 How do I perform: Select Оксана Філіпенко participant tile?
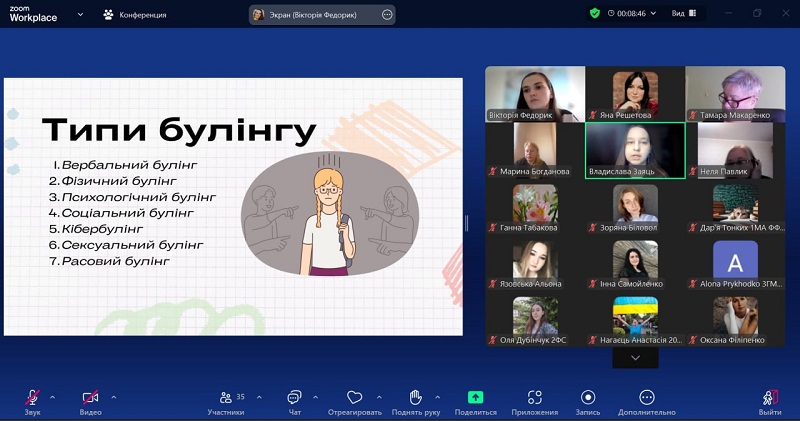[735, 318]
